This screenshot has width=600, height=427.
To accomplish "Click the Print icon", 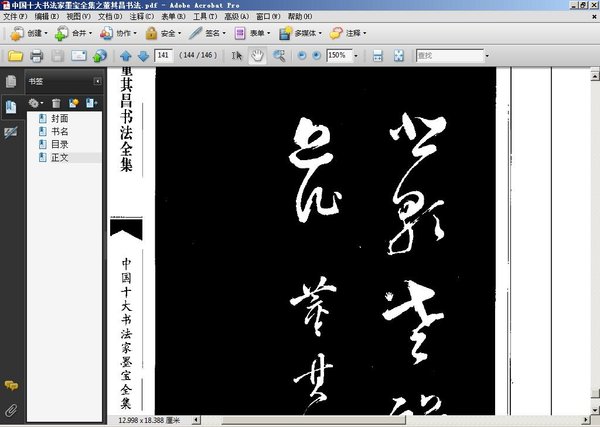I will [36, 56].
